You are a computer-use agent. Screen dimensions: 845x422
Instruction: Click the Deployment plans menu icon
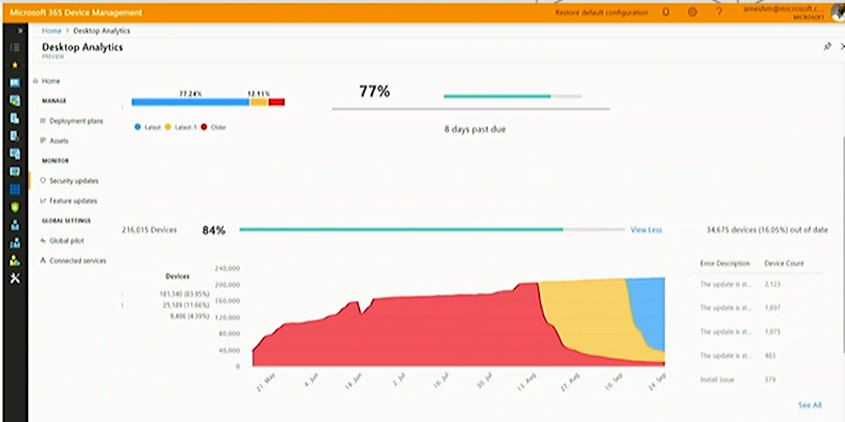(43, 121)
